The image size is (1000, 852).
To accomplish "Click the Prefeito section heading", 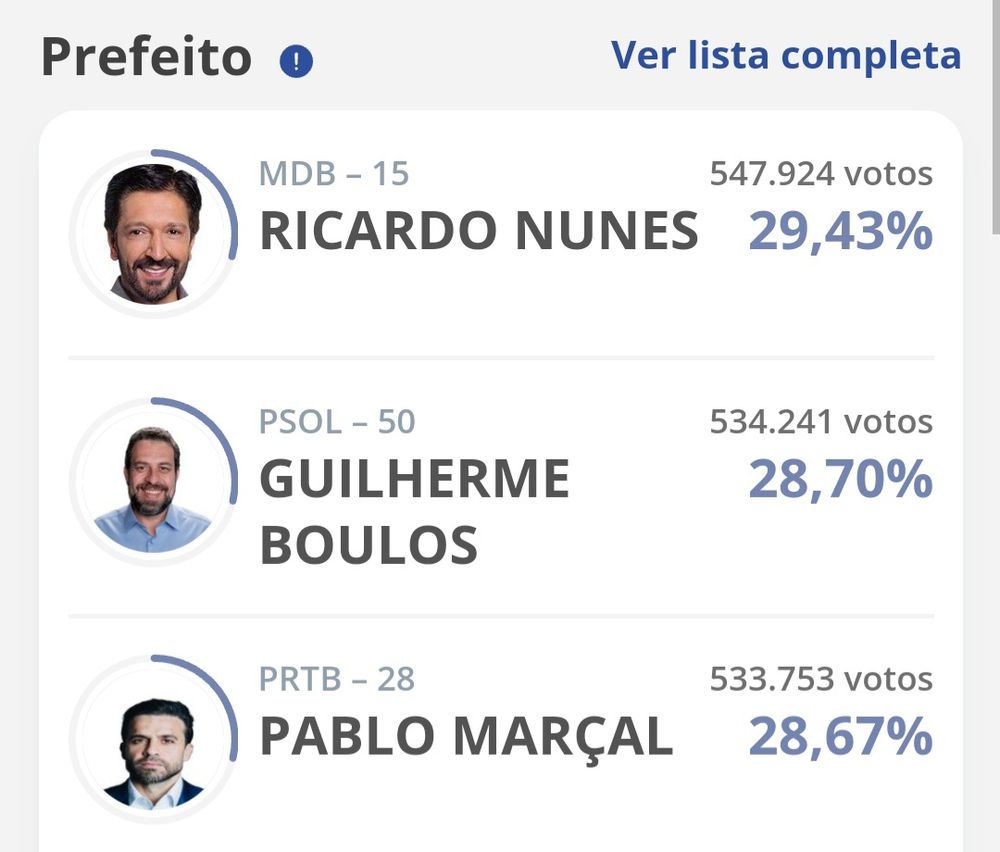I will coord(146,57).
